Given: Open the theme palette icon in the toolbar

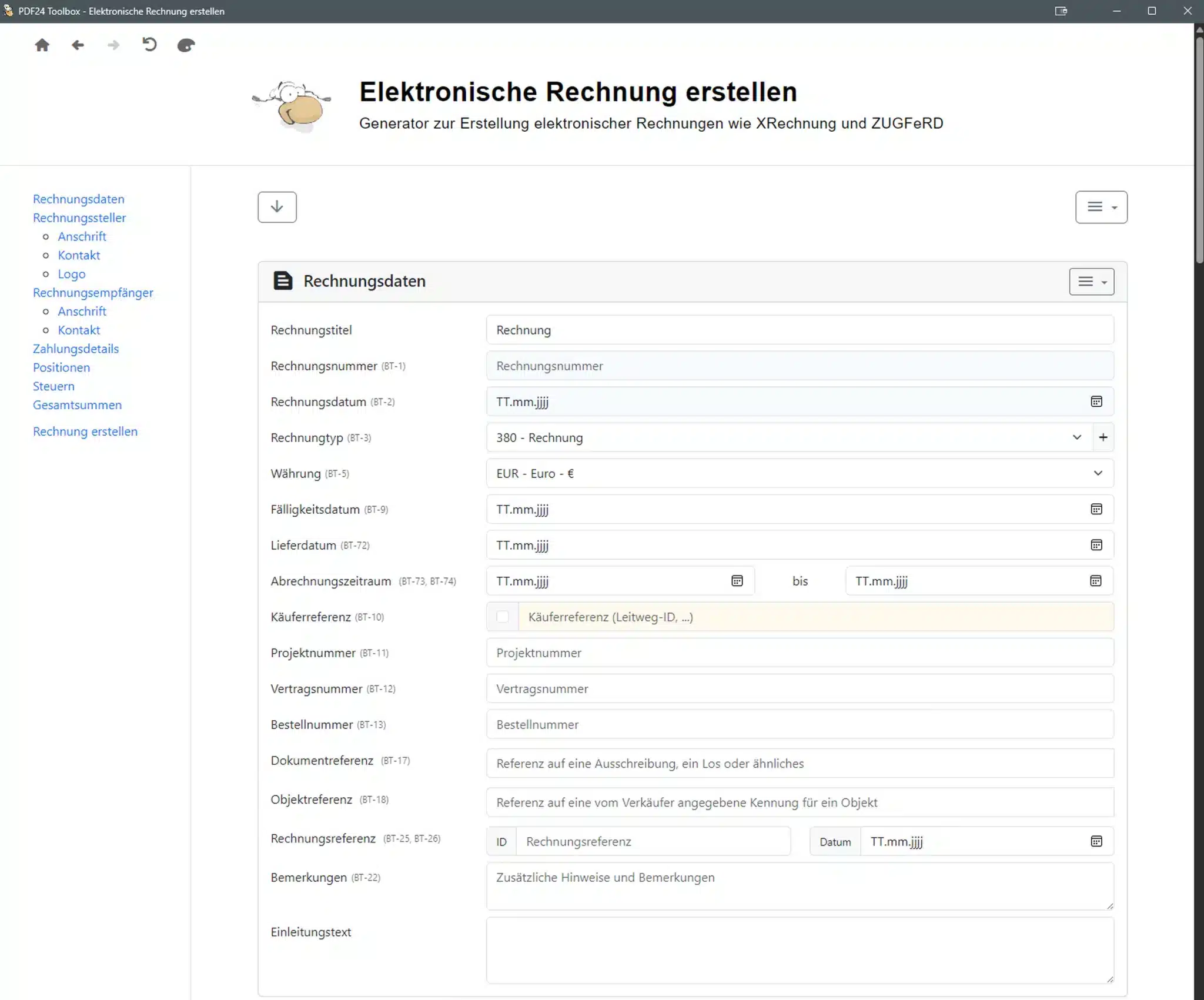Looking at the screenshot, I should (186, 45).
